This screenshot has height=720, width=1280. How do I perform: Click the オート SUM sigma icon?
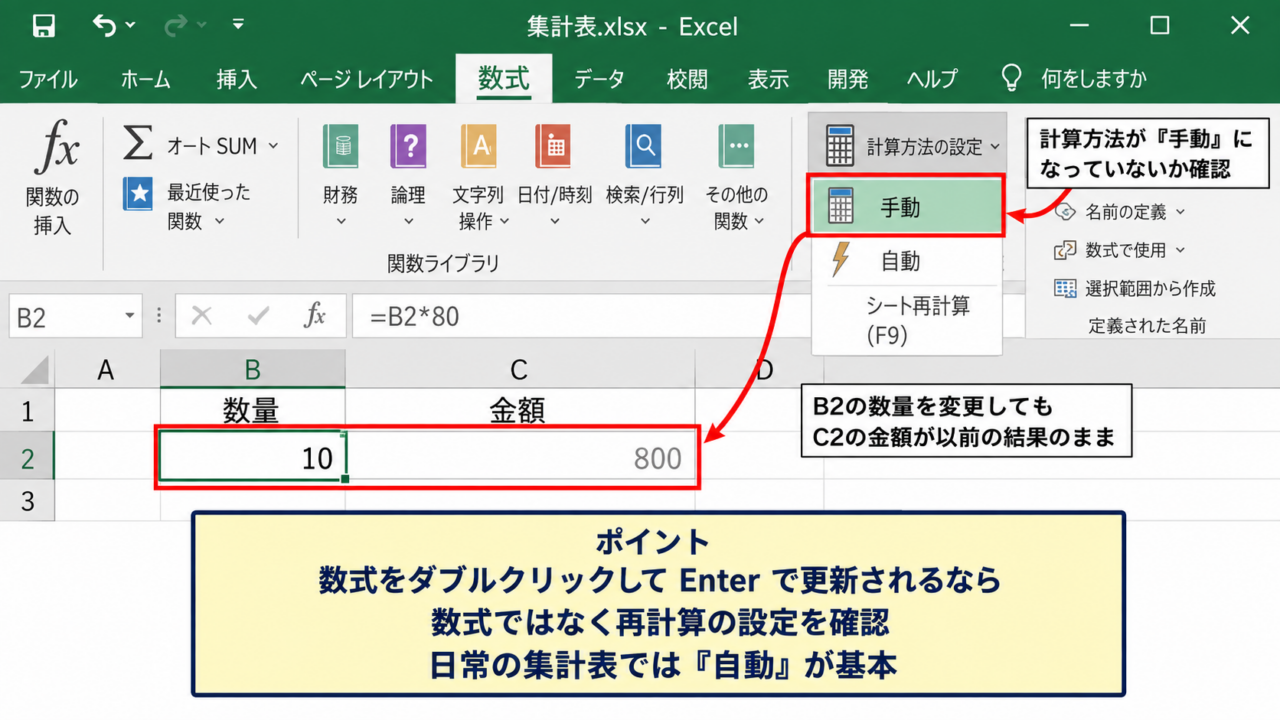coord(138,144)
